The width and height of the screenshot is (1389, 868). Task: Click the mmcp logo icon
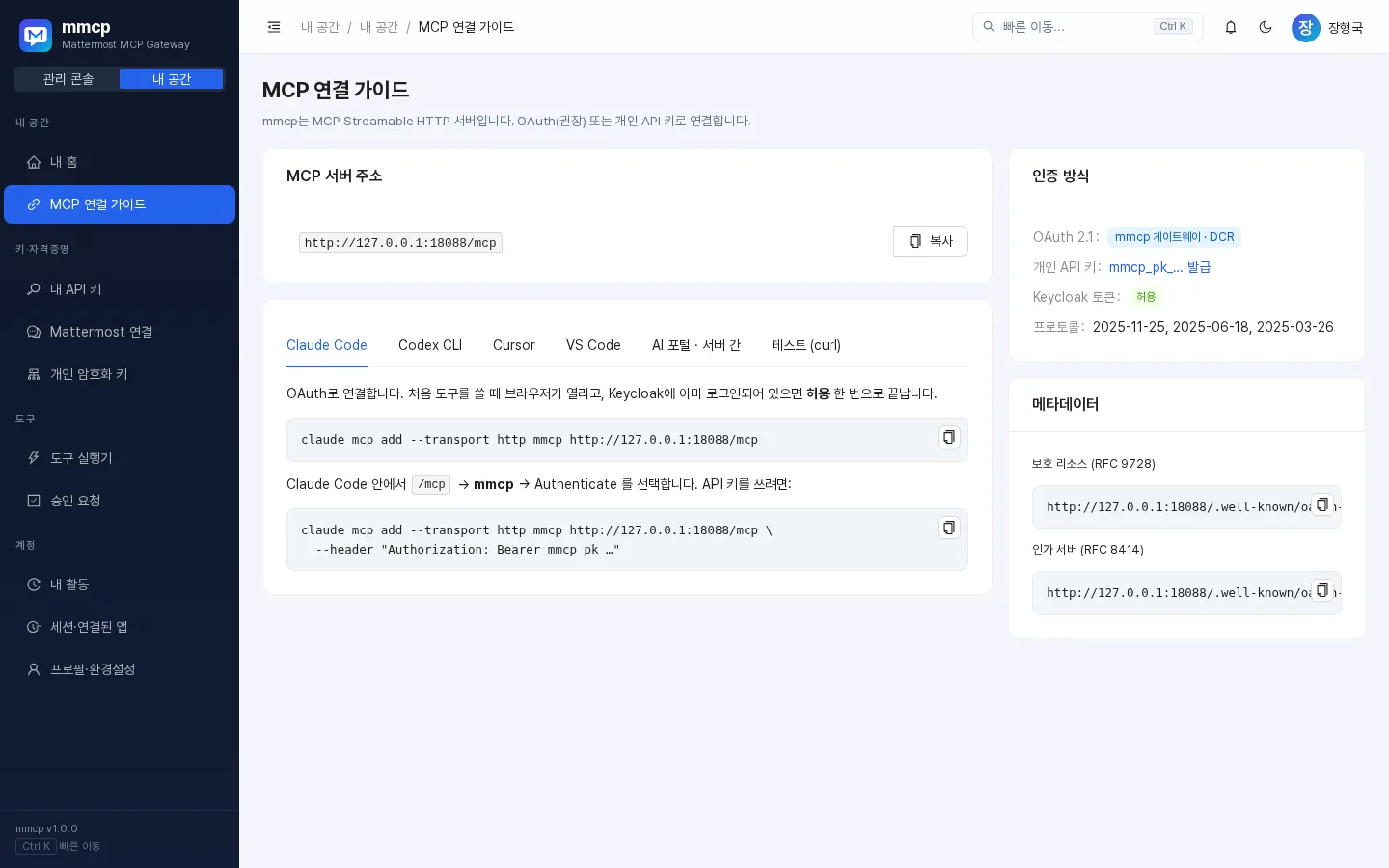pos(36,36)
